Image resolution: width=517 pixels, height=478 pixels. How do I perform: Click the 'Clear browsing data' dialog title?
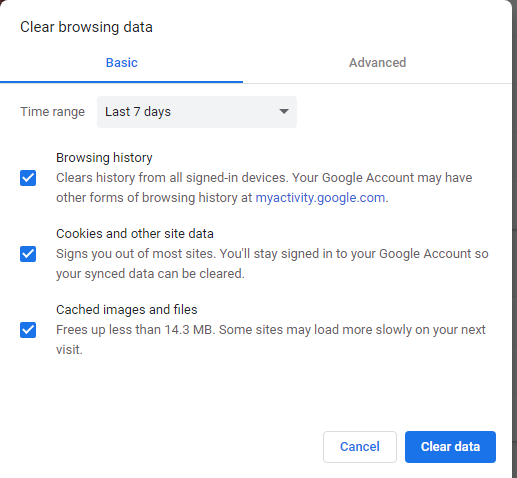click(86, 27)
